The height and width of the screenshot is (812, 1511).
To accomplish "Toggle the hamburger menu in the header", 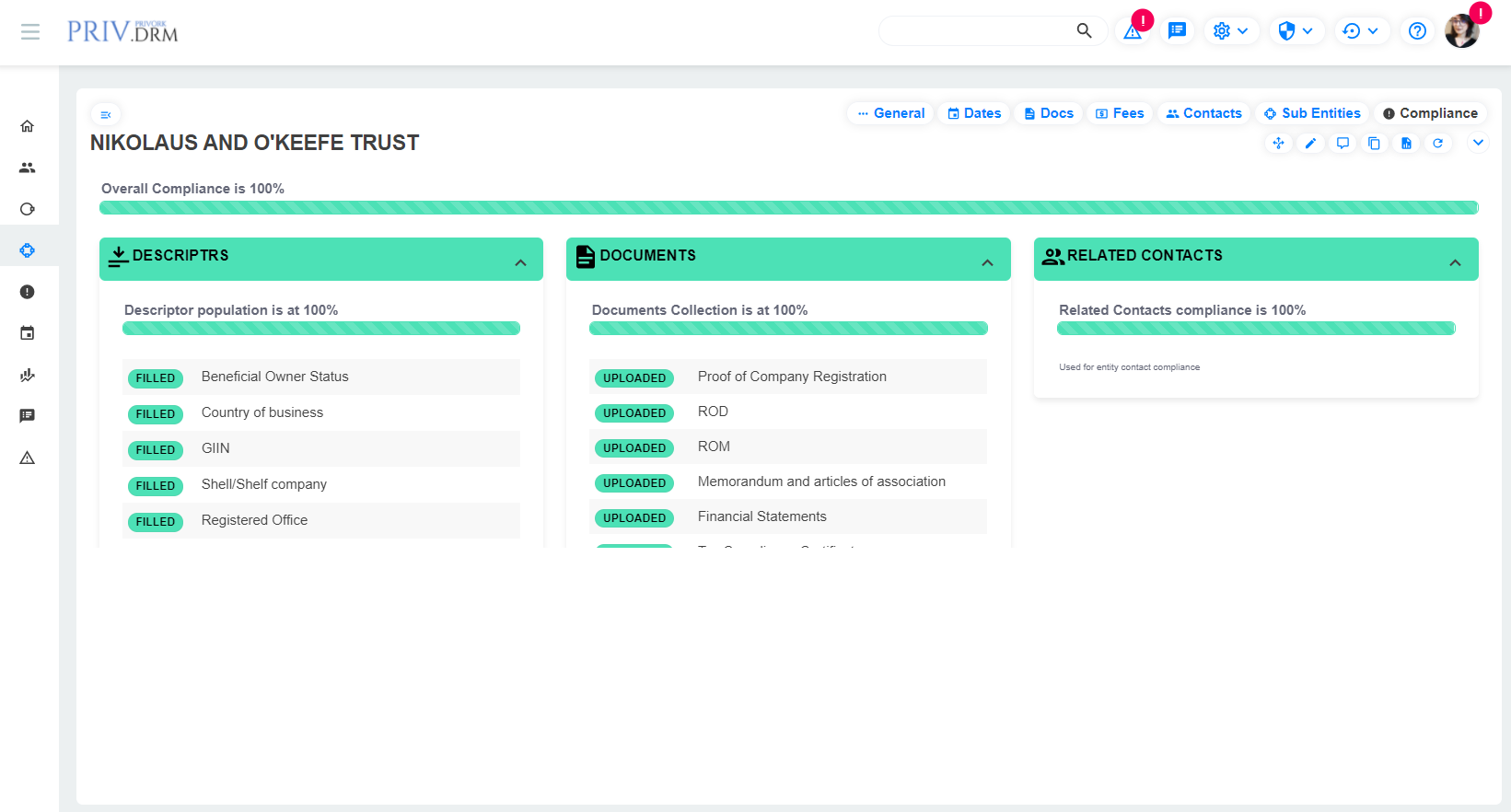I will click(30, 31).
